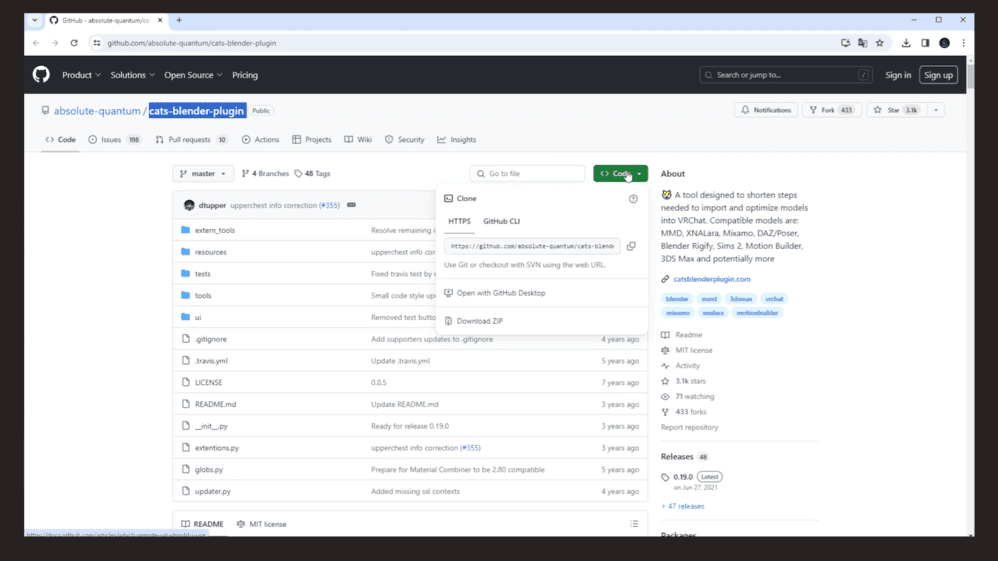Expand the master branch dropdown
998x561 pixels.
(203, 174)
